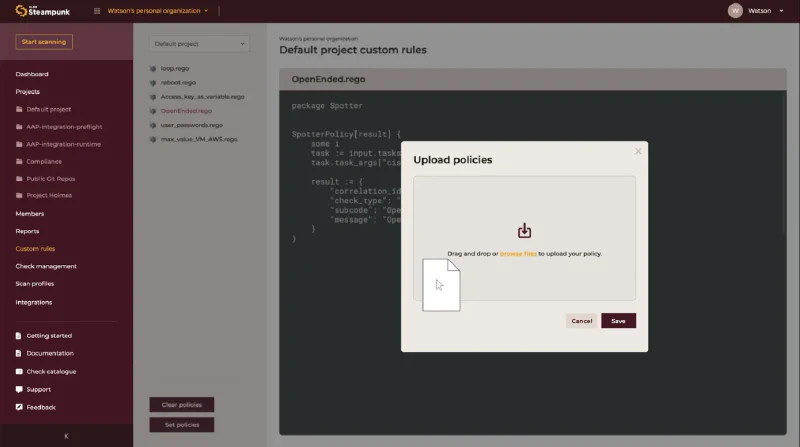Image resolution: width=800 pixels, height=447 pixels.
Task: Collapse the sidebar with the arrow
Action: pos(66,436)
